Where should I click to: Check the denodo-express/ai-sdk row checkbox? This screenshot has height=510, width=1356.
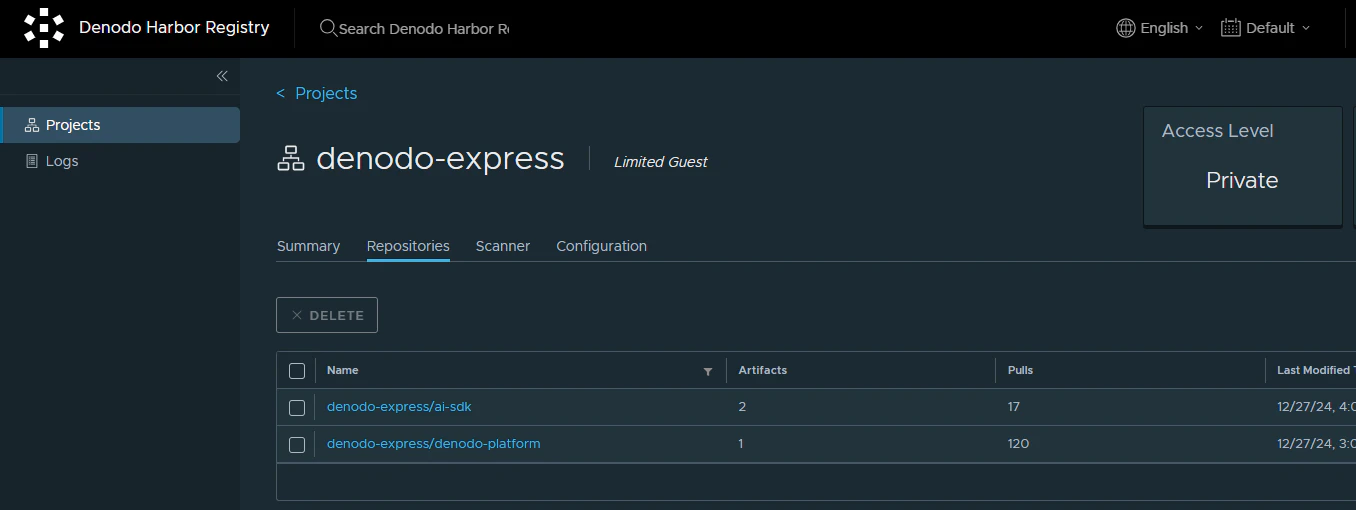click(x=297, y=408)
